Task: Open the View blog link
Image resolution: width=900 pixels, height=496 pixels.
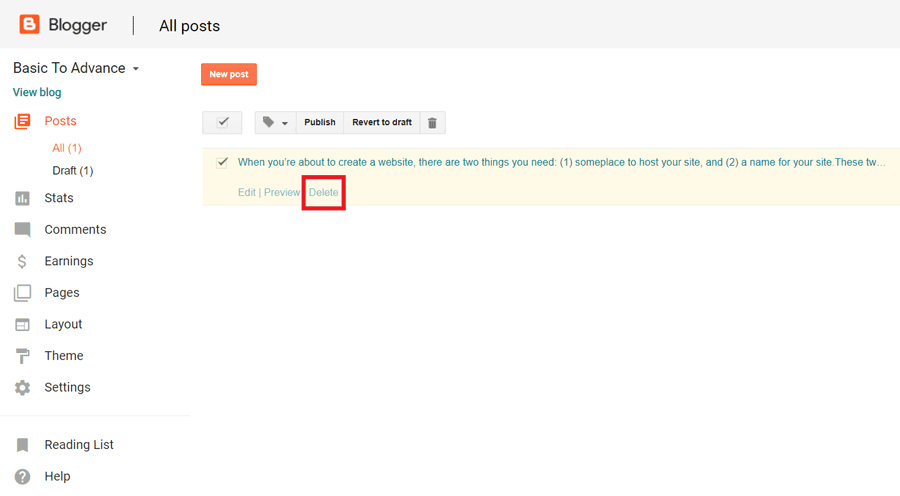Action: [37, 92]
